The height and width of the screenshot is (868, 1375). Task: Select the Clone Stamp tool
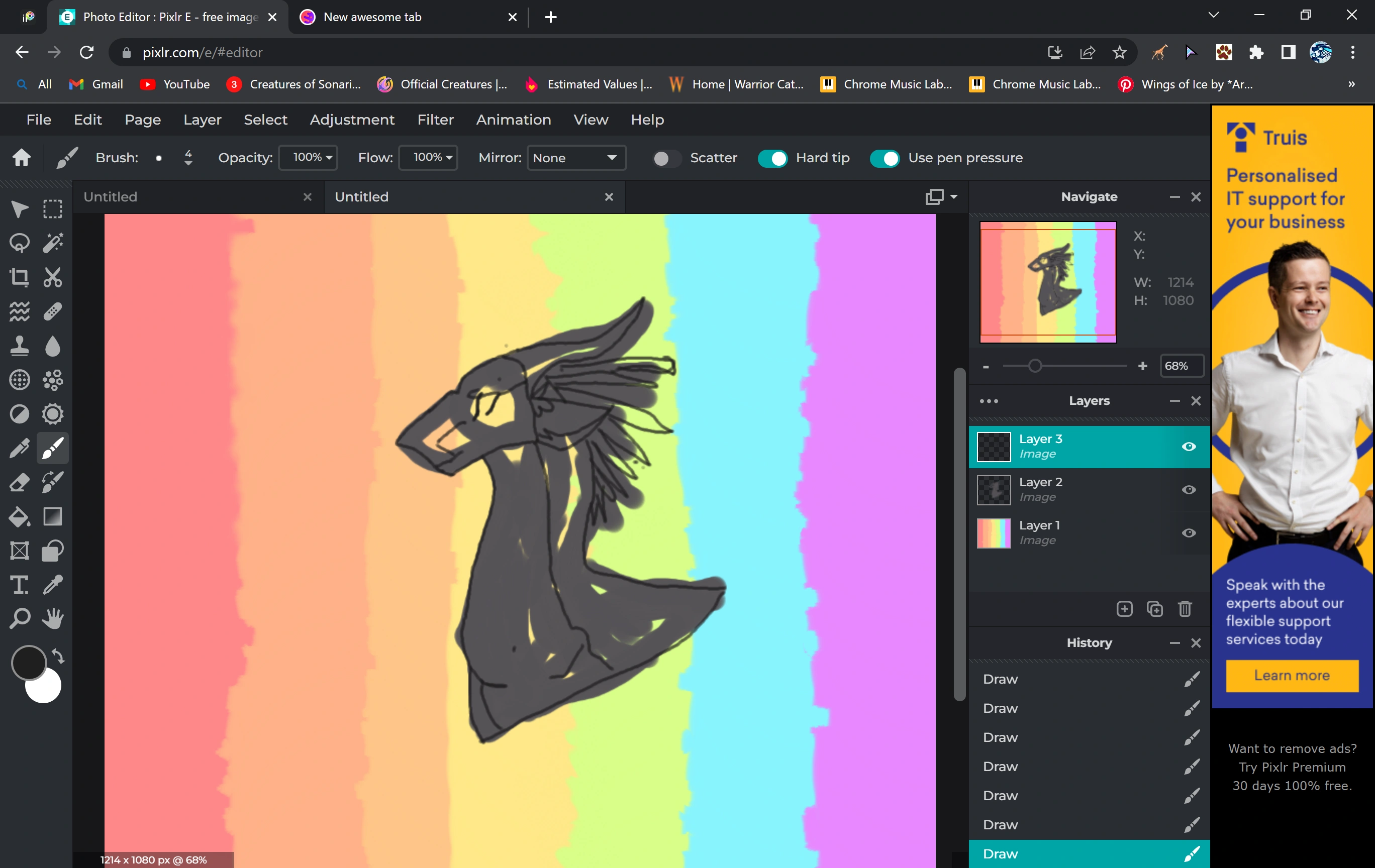point(20,346)
